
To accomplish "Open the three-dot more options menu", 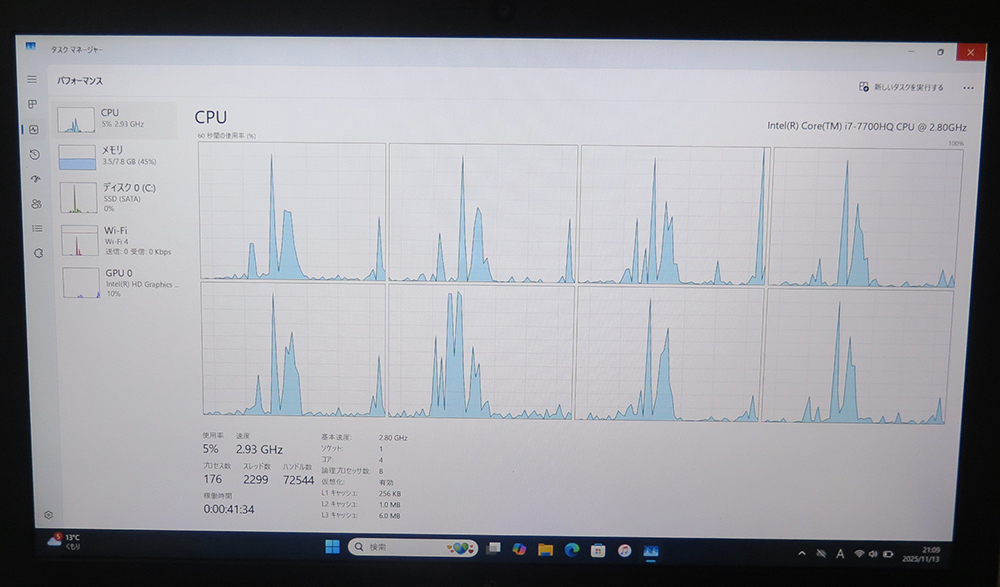I will click(x=968, y=88).
